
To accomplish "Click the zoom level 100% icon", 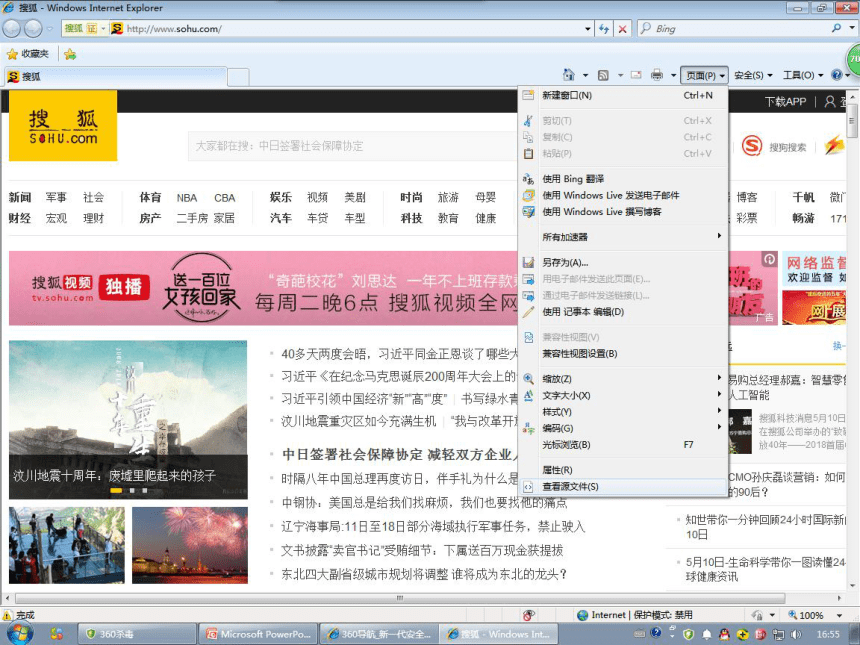I will pyautogui.click(x=792, y=615).
